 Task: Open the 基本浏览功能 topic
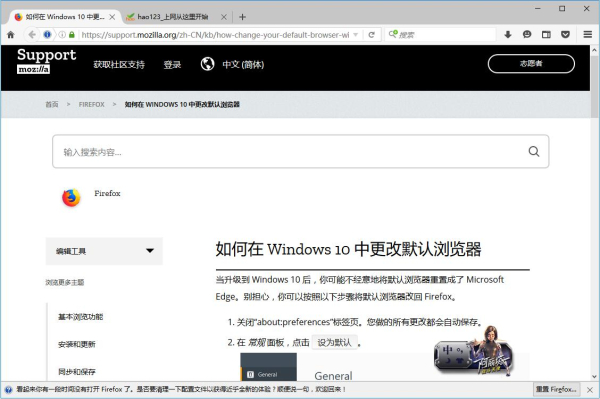click(x=80, y=317)
